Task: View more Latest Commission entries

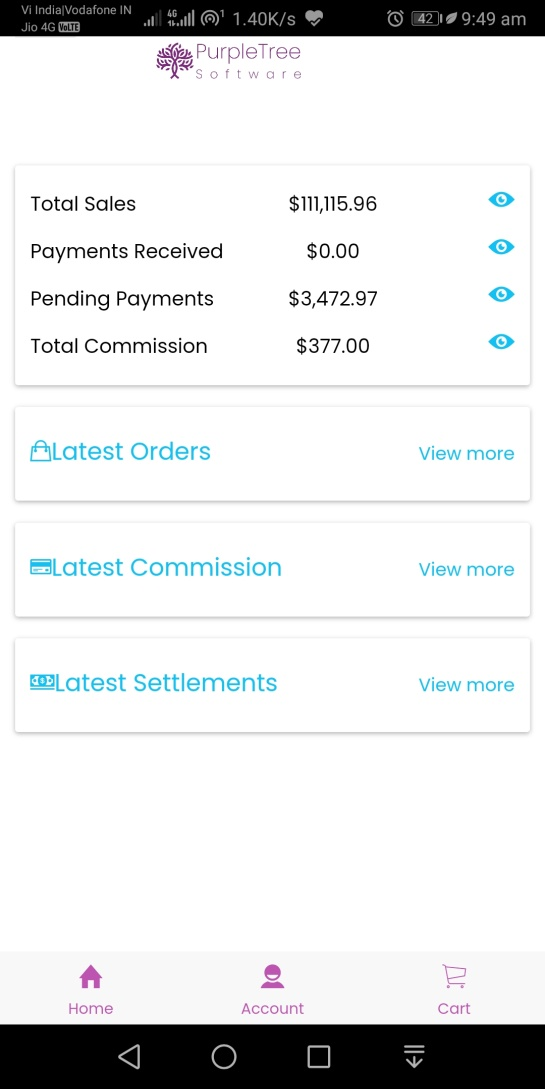Action: (467, 570)
